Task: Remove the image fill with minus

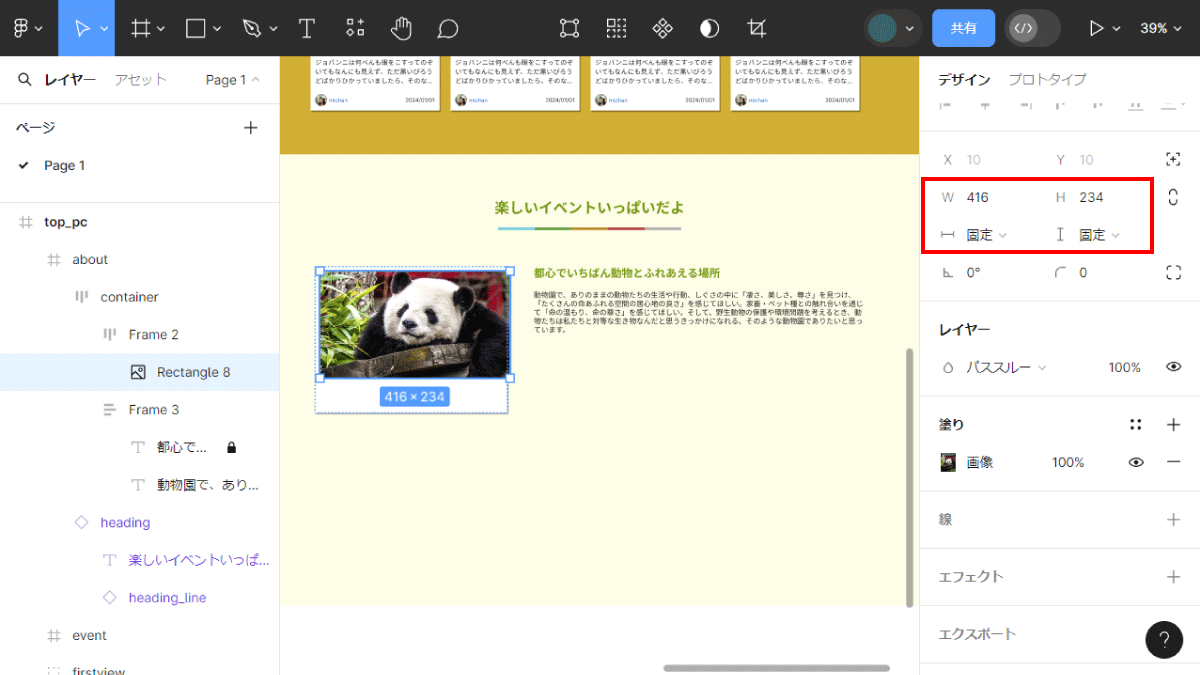Action: 1174,462
